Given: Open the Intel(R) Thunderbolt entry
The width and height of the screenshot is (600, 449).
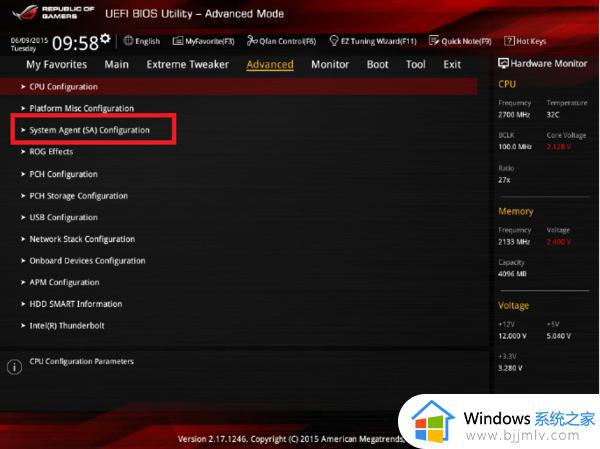Looking at the screenshot, I should point(67,326).
